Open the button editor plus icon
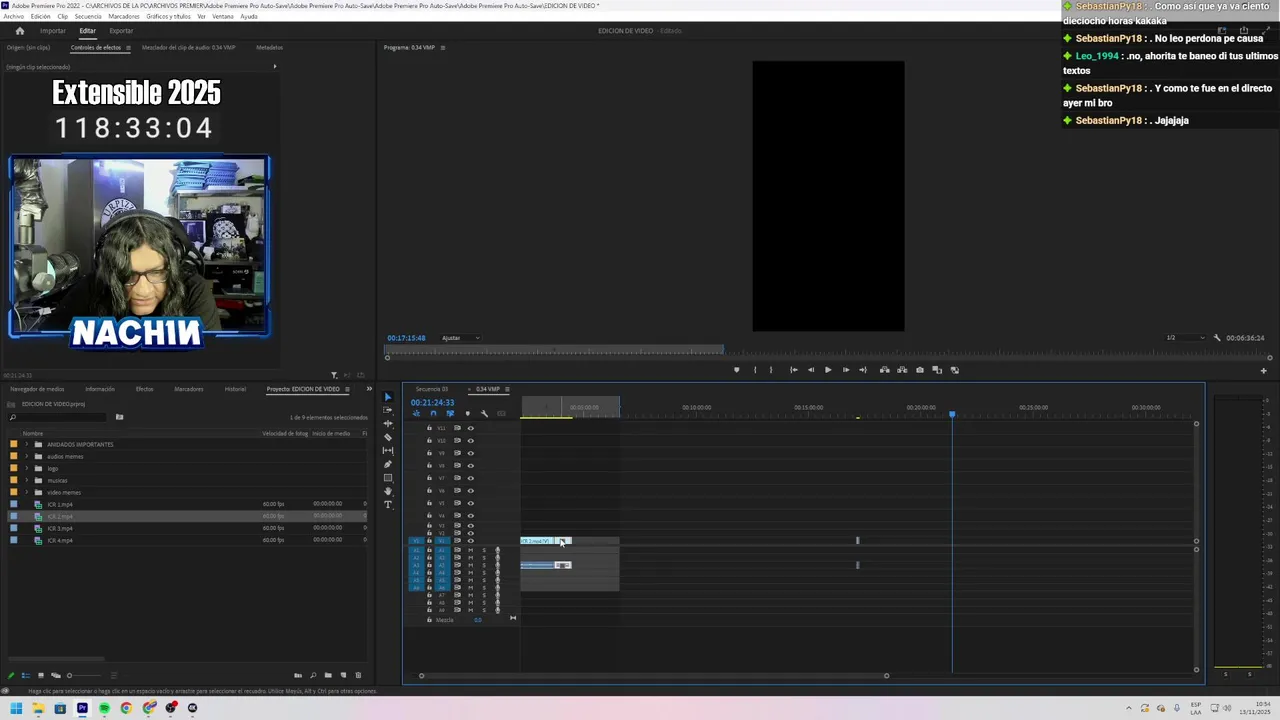The image size is (1280, 720). (x=1263, y=371)
